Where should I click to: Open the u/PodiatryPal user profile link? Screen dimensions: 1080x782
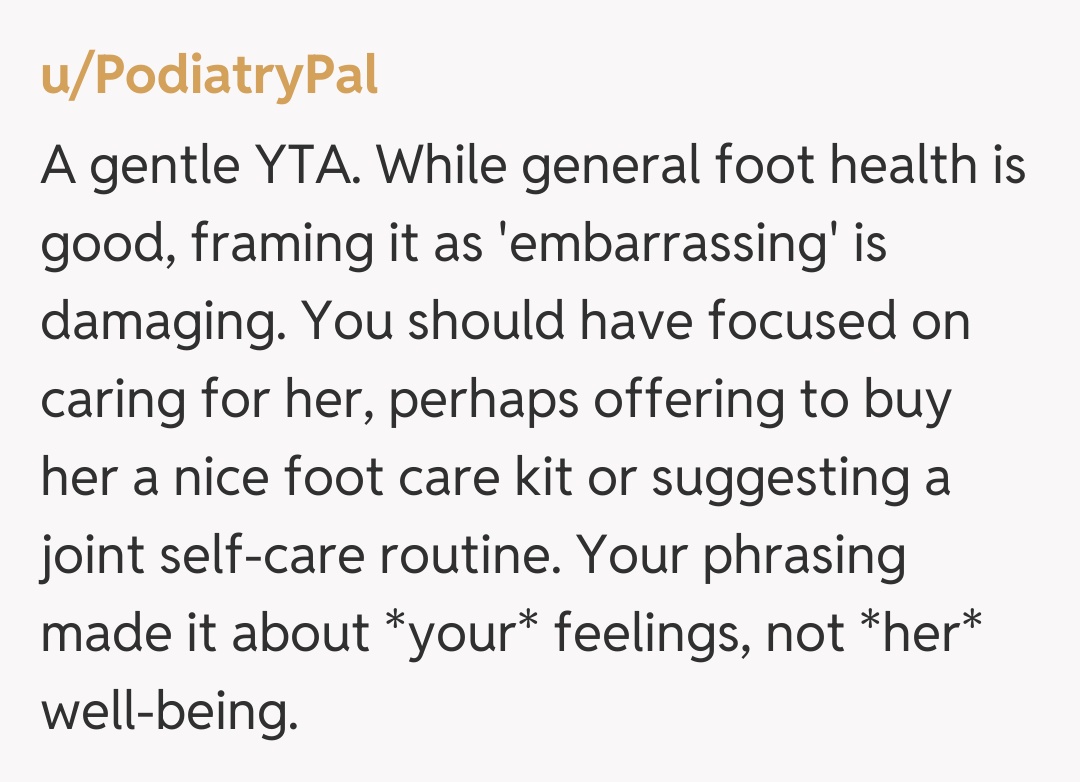[x=209, y=77]
